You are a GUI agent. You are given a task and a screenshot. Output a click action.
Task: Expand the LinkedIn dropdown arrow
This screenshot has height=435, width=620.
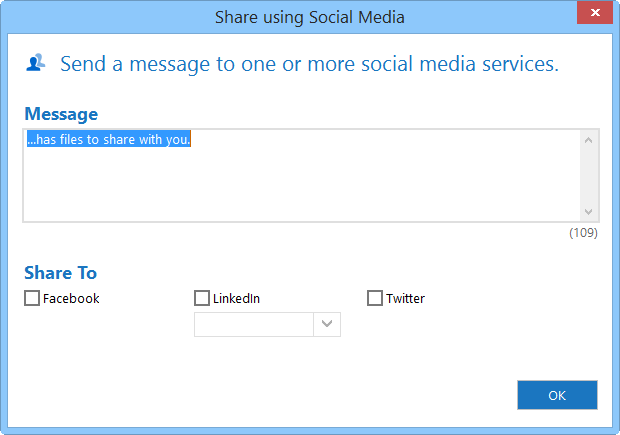[327, 324]
